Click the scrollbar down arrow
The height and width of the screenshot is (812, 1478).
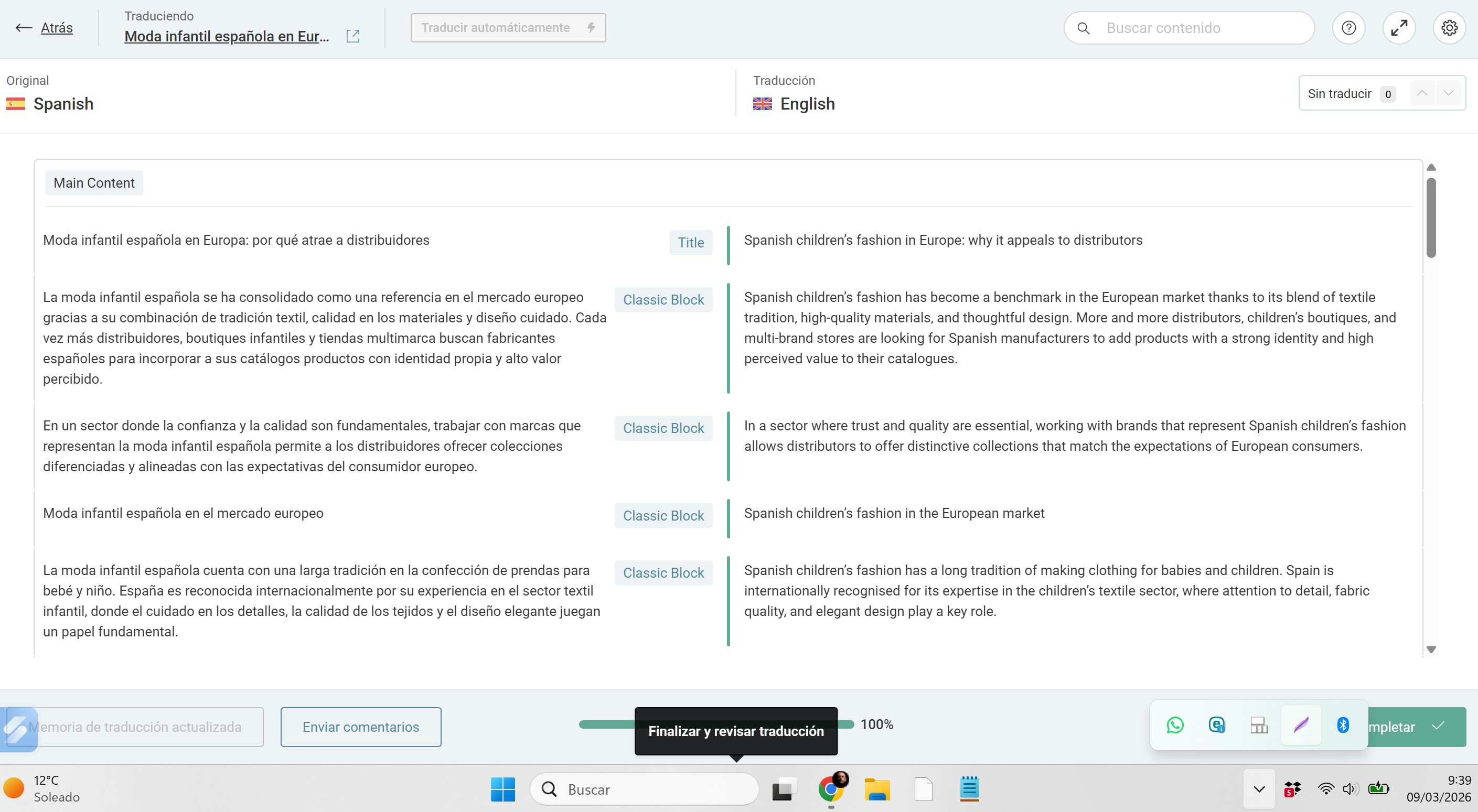[x=1431, y=649]
